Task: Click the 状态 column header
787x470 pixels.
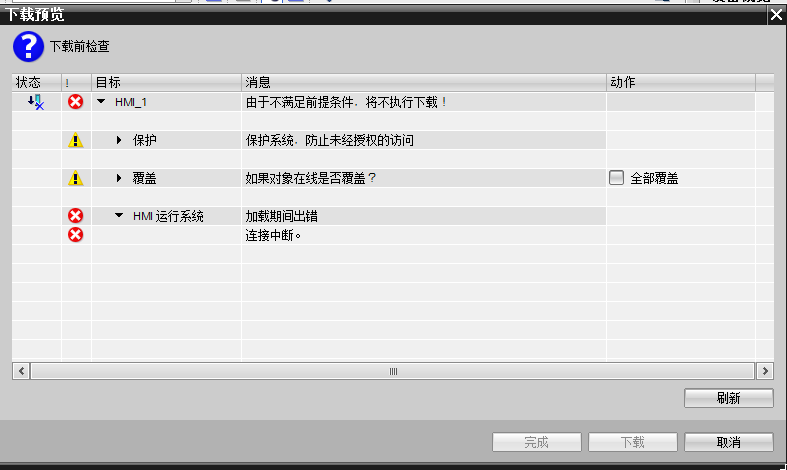Action: [37, 82]
